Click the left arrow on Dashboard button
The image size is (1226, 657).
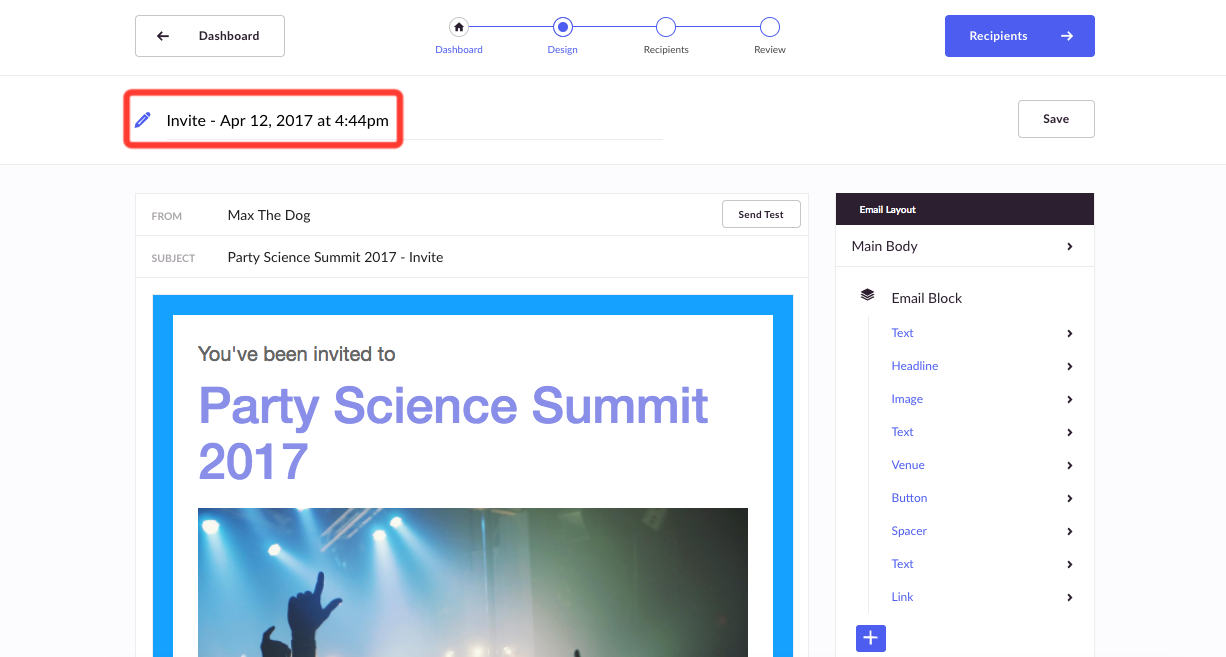coord(163,36)
